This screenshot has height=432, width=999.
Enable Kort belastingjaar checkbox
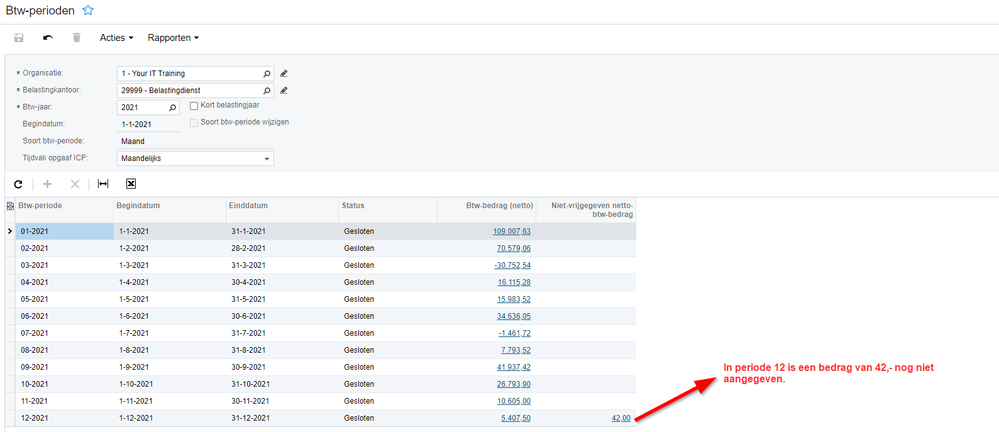click(x=194, y=106)
